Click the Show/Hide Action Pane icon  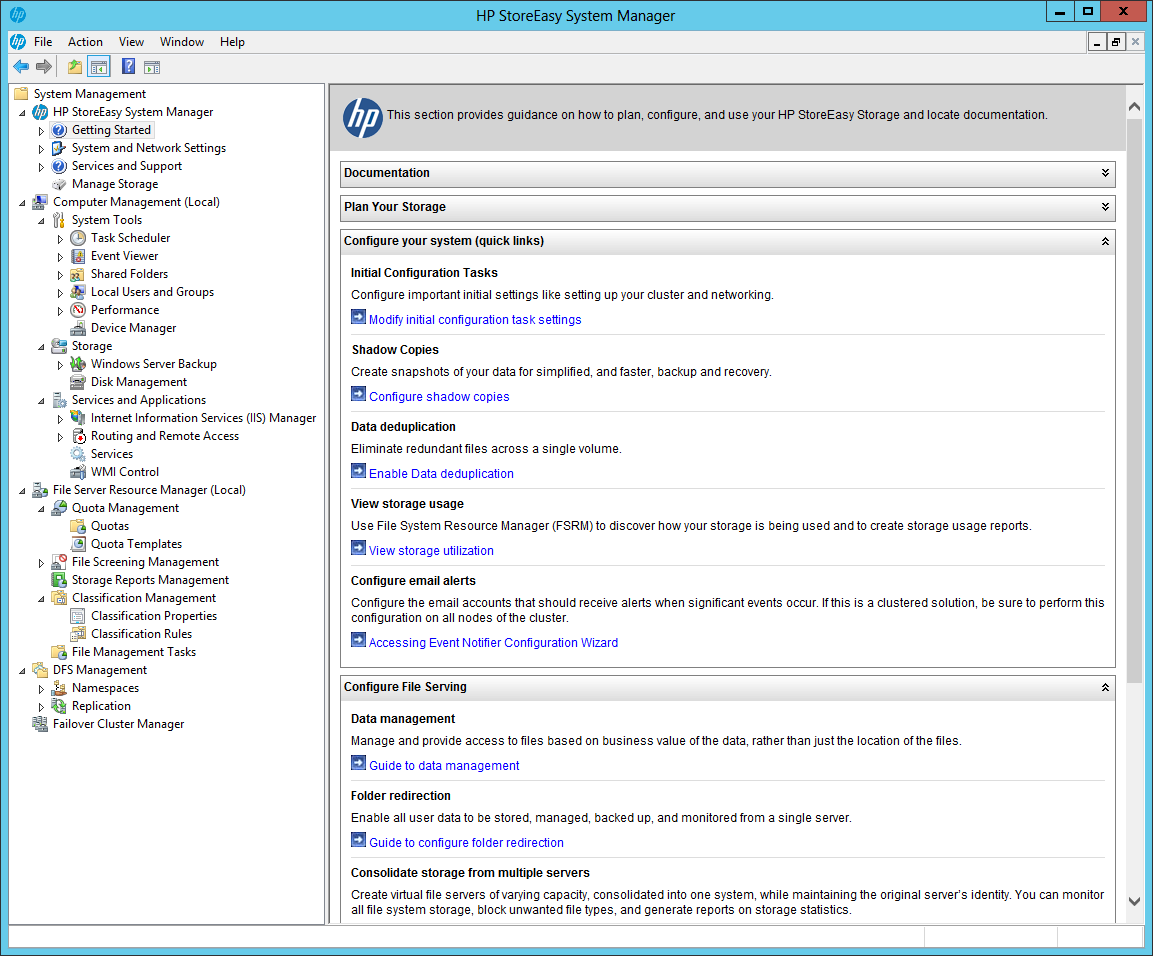[152, 68]
